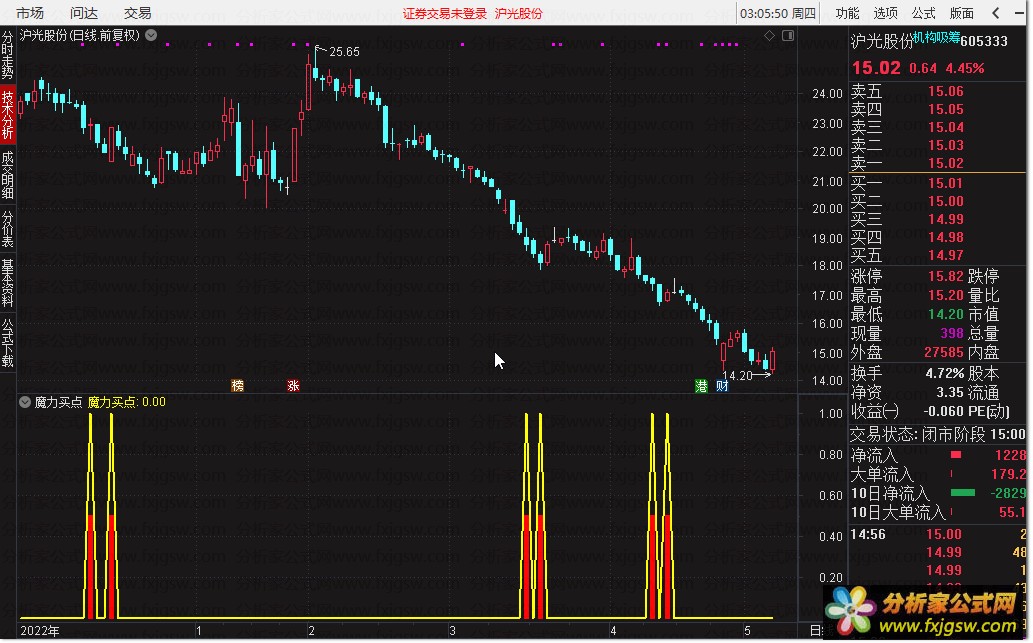
Task: Switch to 分时走势 side tab
Action: pos(7,55)
